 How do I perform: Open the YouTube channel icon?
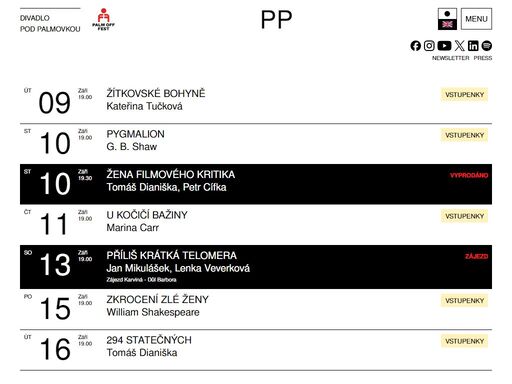444,46
